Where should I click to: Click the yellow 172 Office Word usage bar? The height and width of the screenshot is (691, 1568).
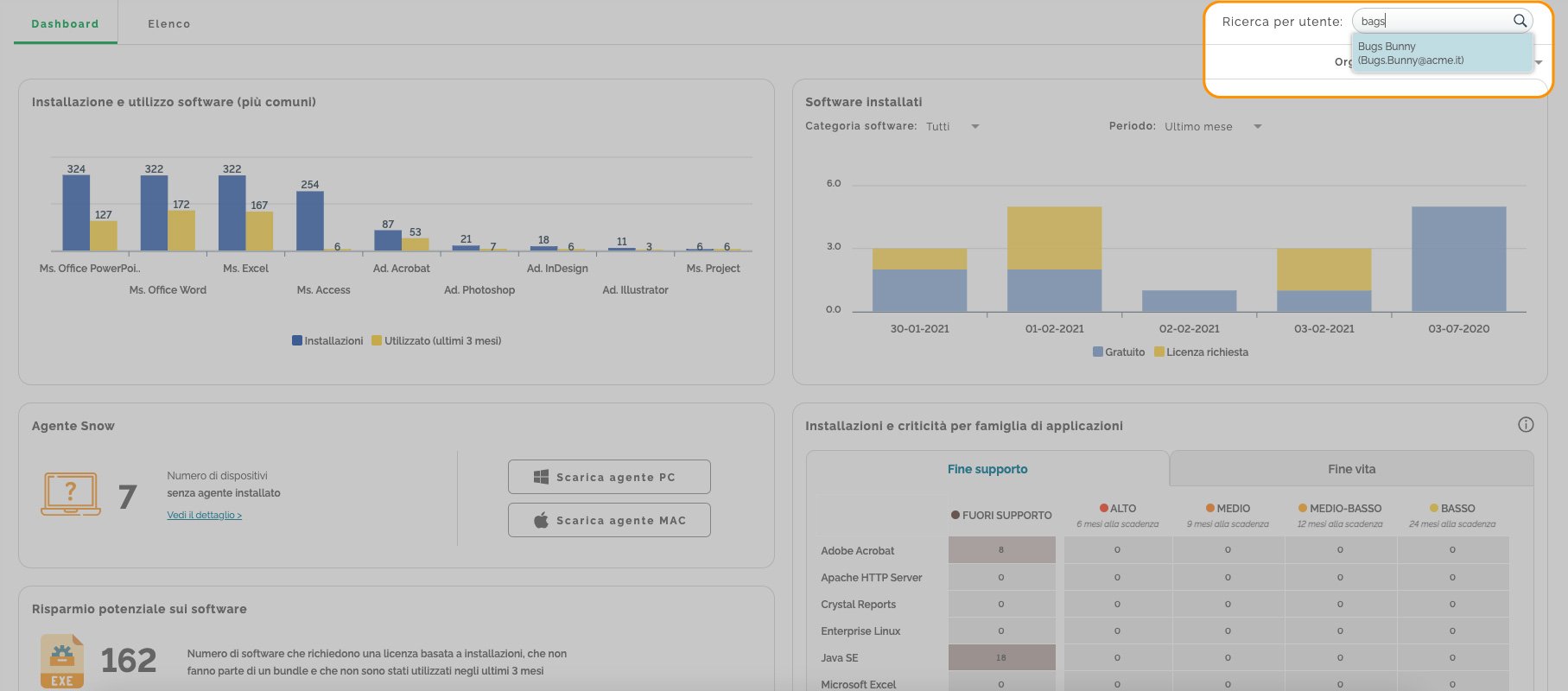click(x=181, y=231)
